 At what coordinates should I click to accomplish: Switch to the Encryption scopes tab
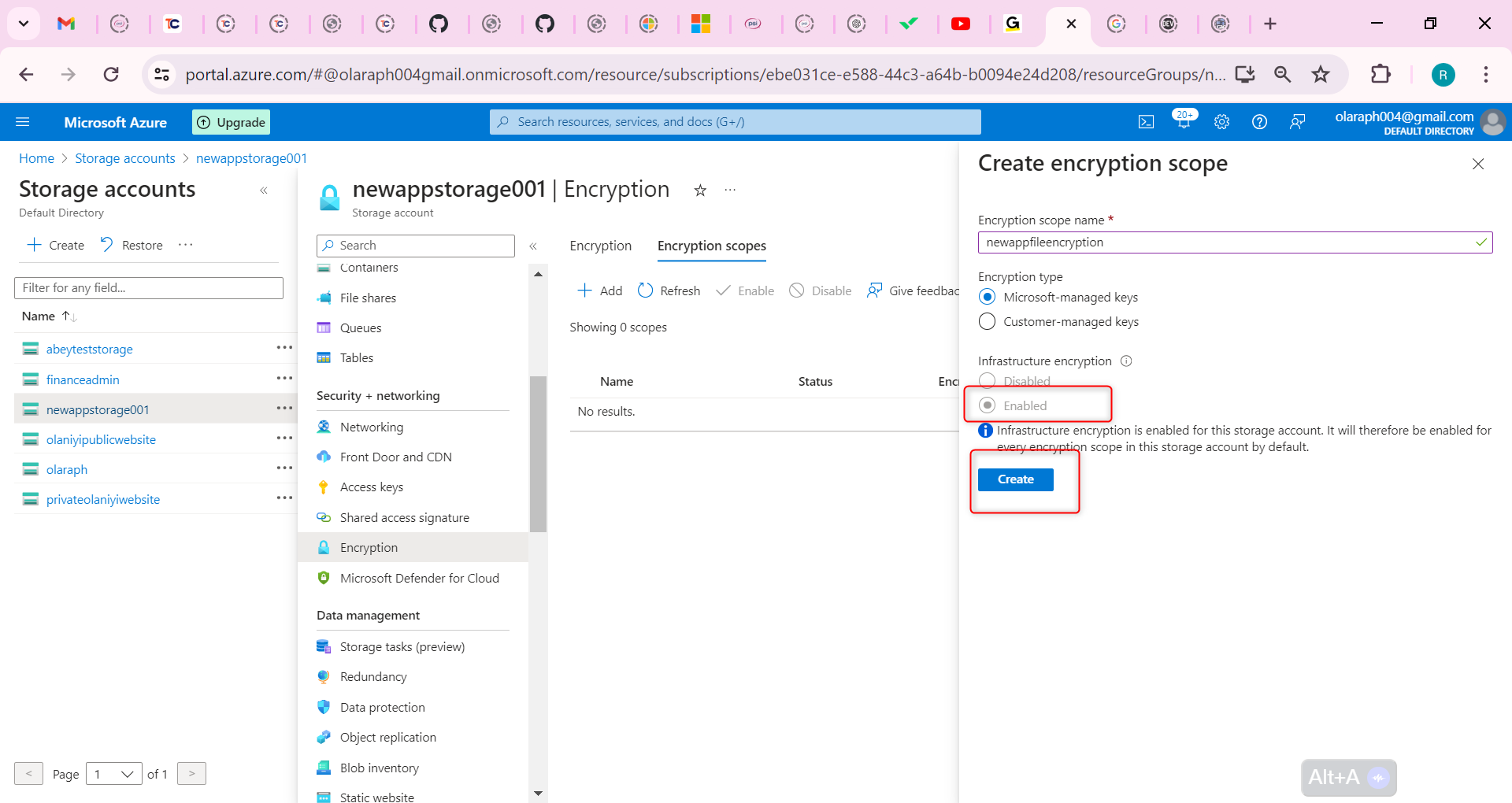[x=710, y=246]
